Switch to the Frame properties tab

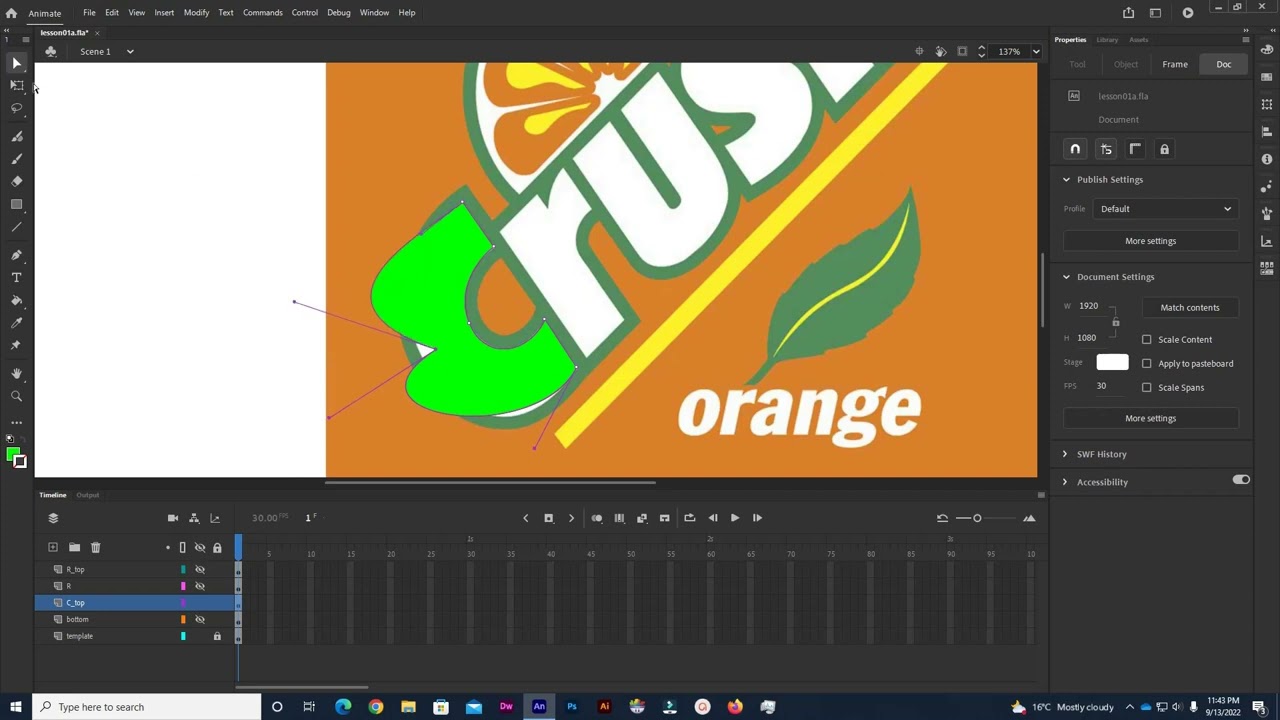[1175, 64]
